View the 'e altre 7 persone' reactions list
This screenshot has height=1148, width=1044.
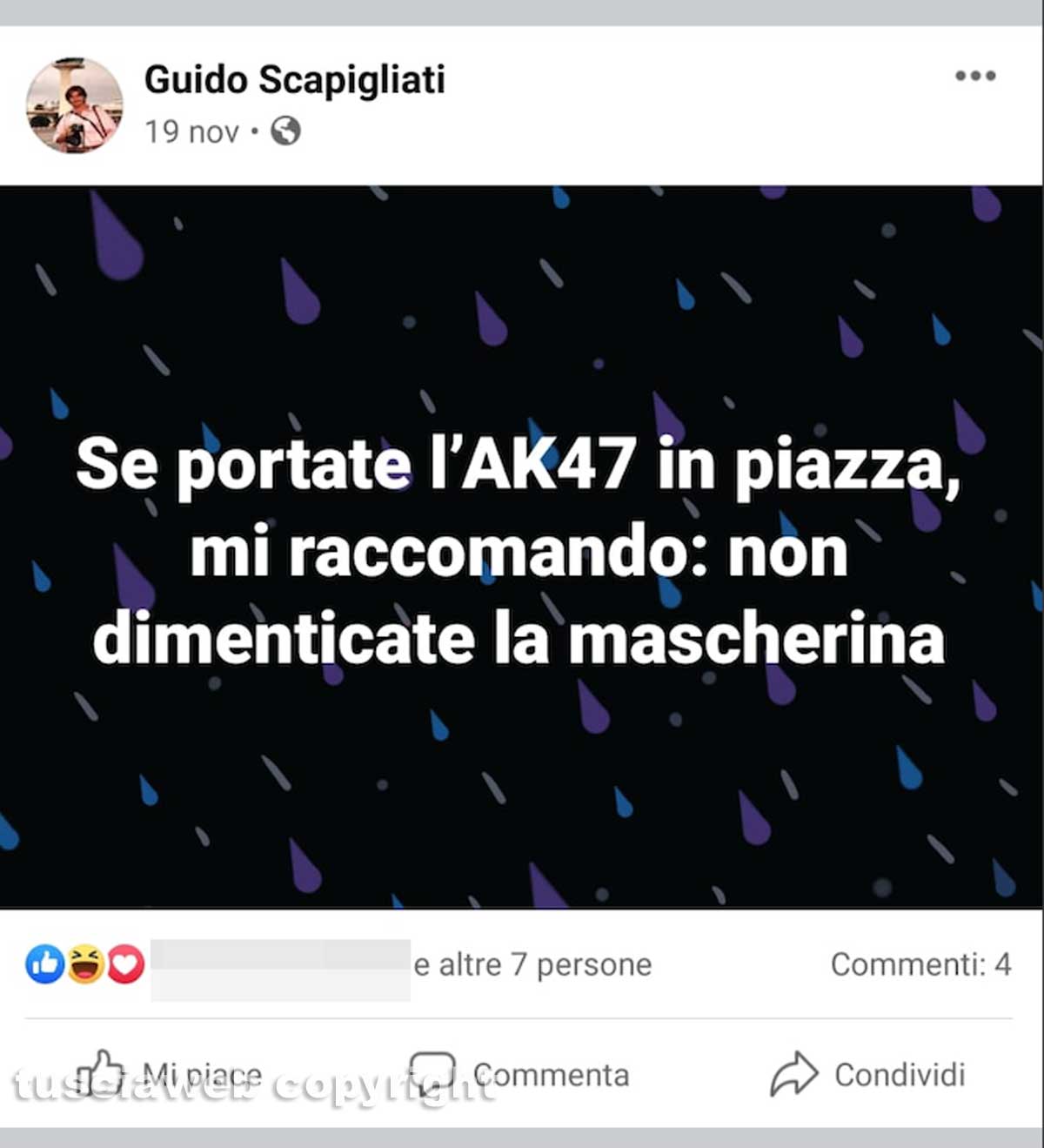click(x=532, y=964)
